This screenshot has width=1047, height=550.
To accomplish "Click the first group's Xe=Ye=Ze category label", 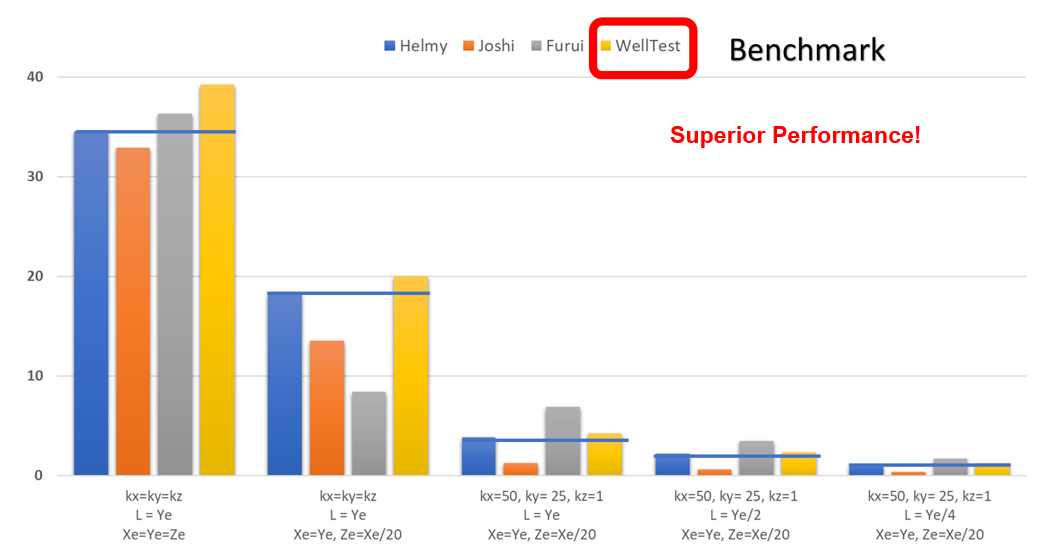I will click(153, 534).
